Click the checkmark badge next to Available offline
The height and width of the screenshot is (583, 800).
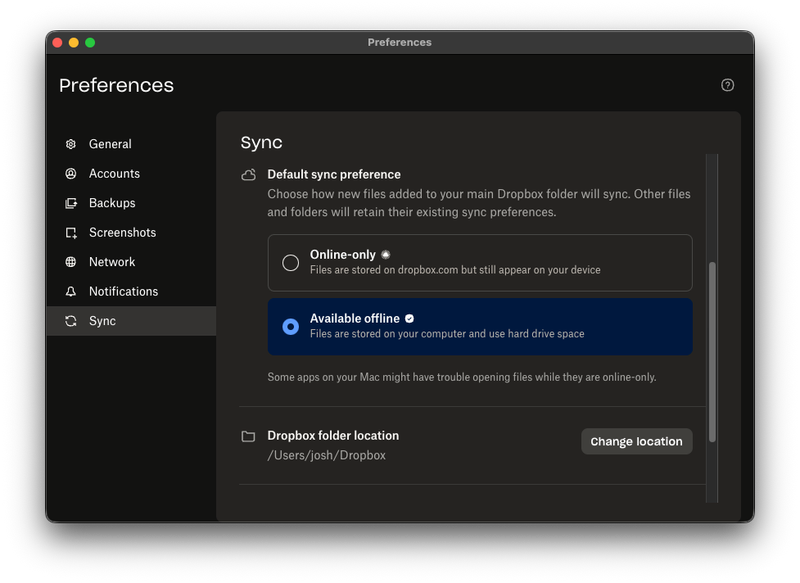[409, 319]
